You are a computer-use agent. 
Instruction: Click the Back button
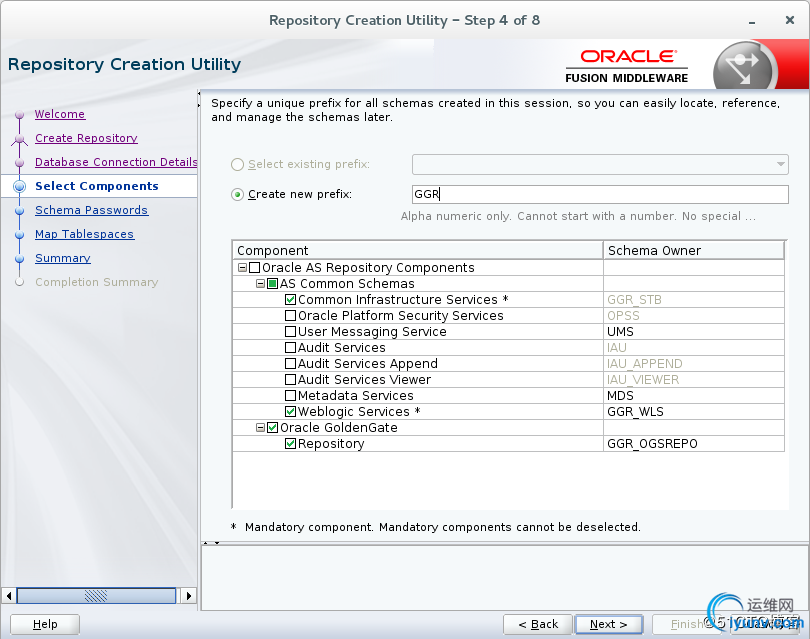[538, 624]
